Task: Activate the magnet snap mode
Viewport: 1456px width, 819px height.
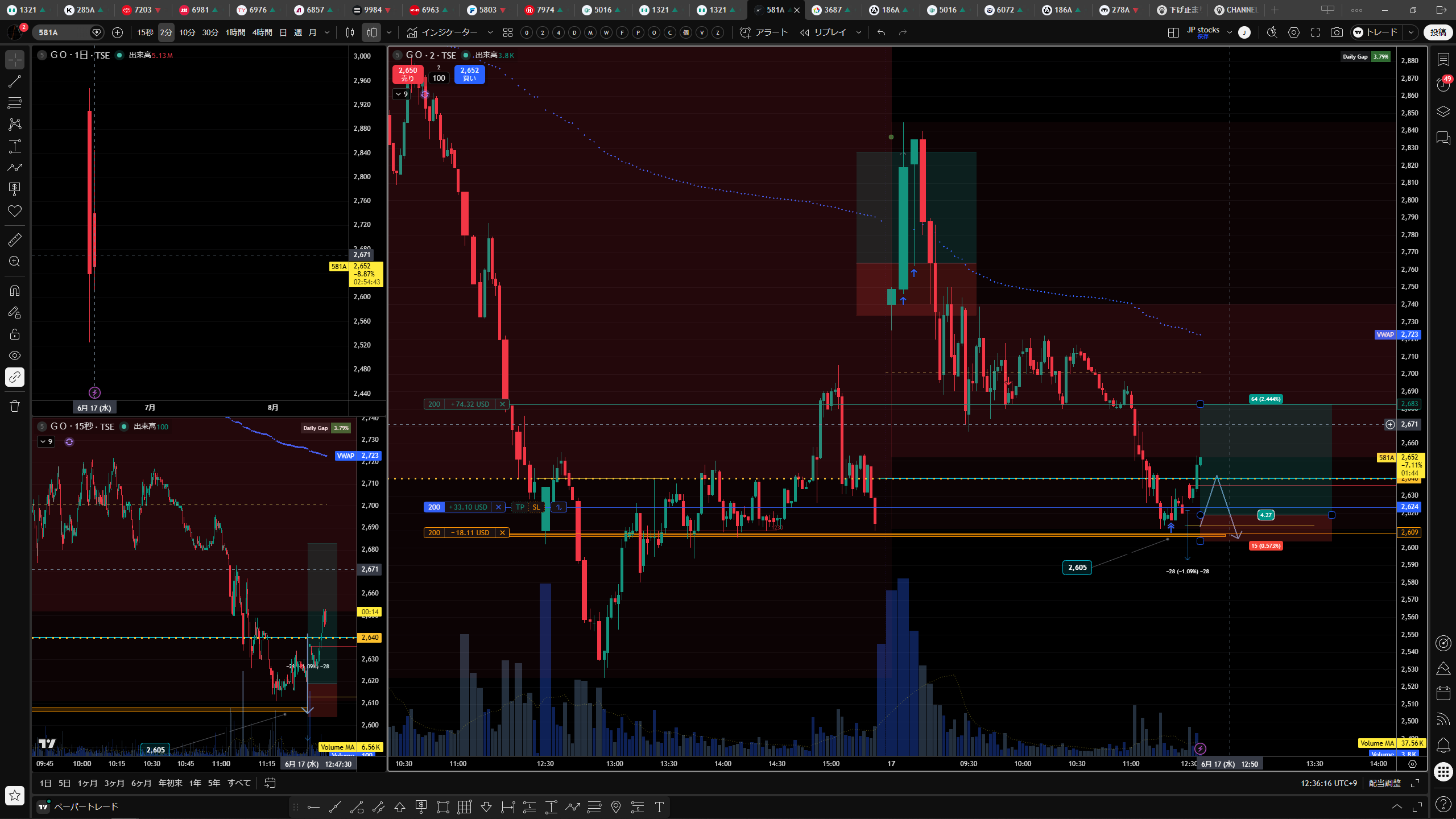Action: (x=15, y=291)
